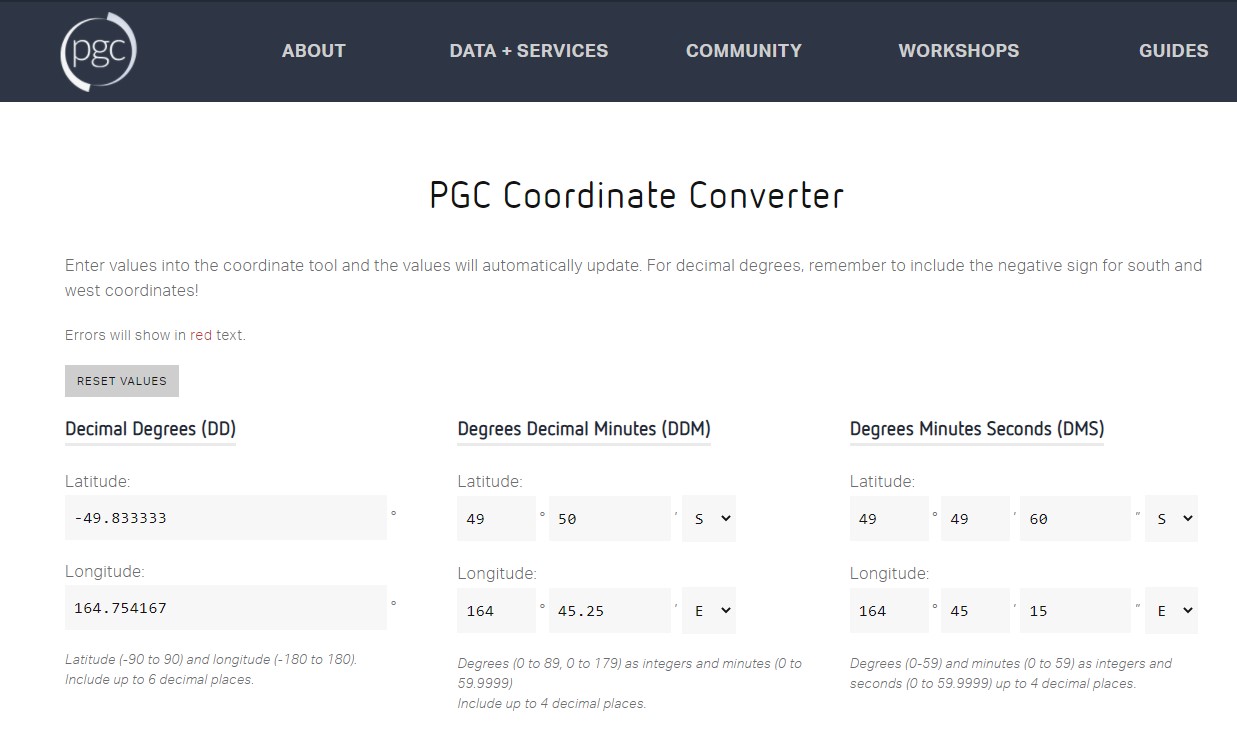This screenshot has height=746, width=1237.
Task: Open the ABOUT menu
Action: pyautogui.click(x=313, y=51)
